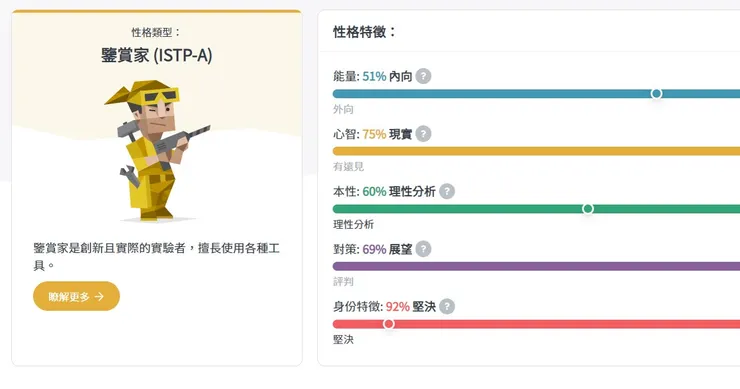This screenshot has height=389, width=740.
Task: Click the 60% 理性分析 nature label
Action: pyautogui.click(x=399, y=191)
